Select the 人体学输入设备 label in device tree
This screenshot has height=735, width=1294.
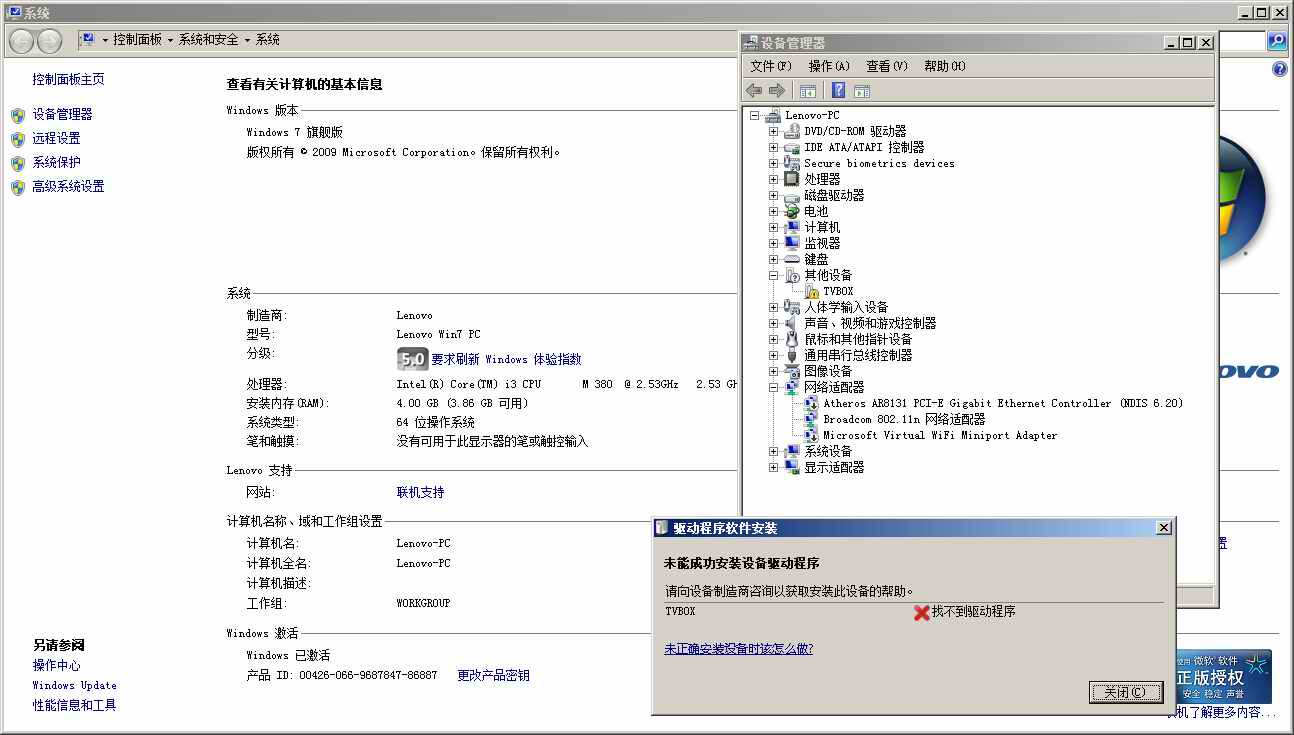point(846,307)
